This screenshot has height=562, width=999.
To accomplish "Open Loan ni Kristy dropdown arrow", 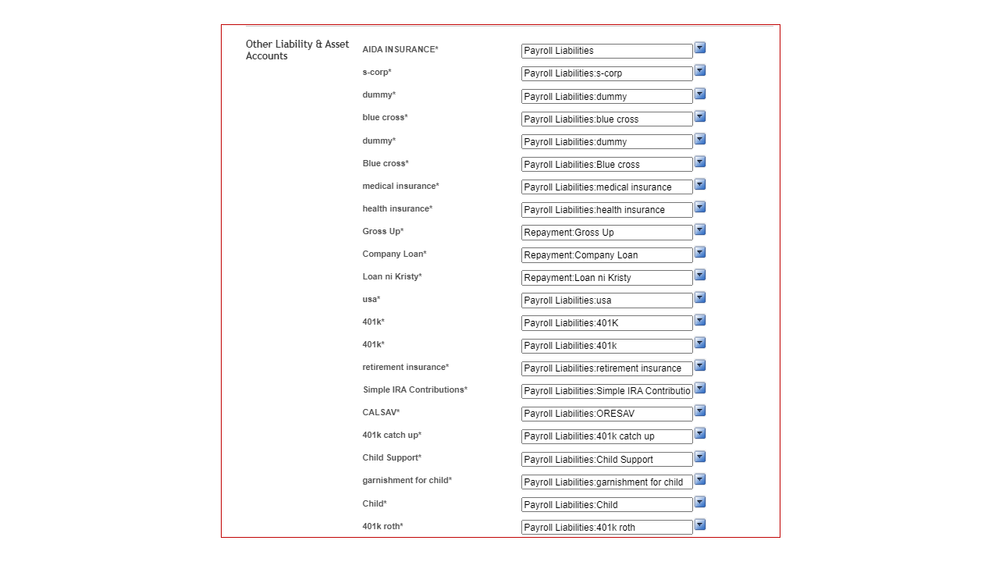I will pyautogui.click(x=700, y=276).
